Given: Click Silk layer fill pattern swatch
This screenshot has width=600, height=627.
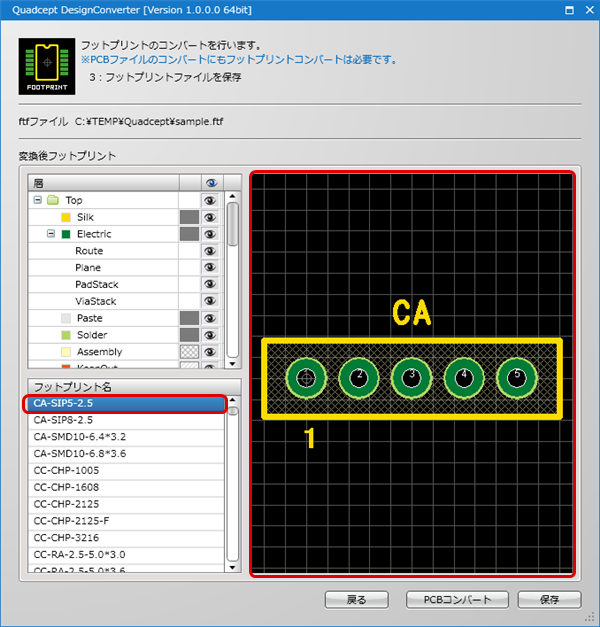Looking at the screenshot, I should [x=189, y=217].
